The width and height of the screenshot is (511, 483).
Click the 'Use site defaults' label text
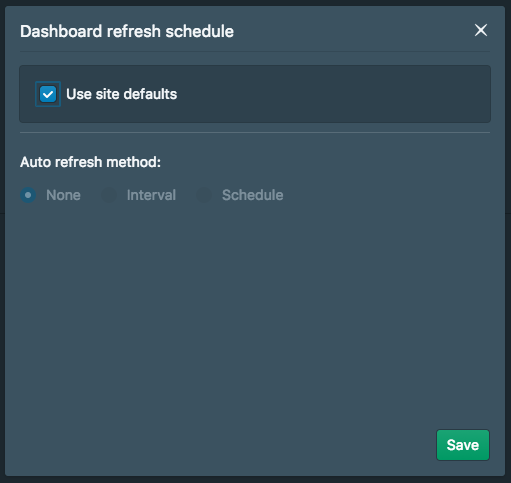click(x=122, y=94)
